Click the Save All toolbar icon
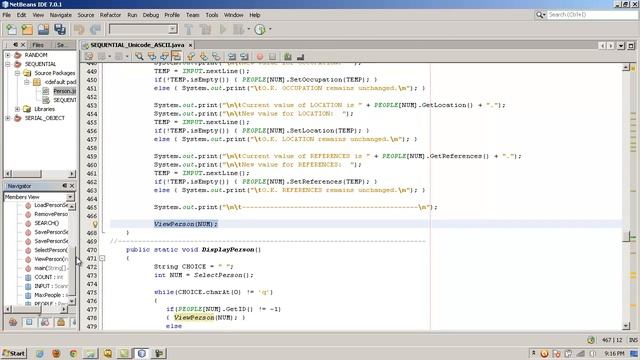Image resolution: width=640 pixels, height=360 pixels. [60, 29]
